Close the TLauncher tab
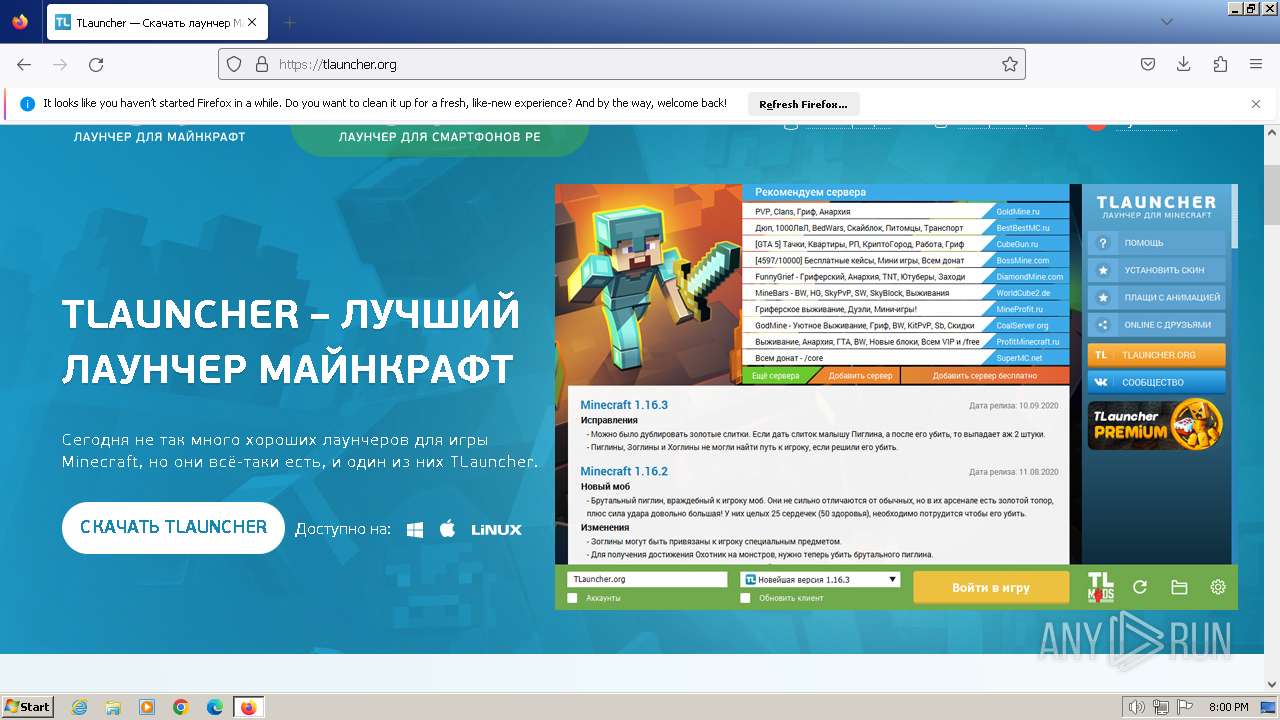Image resolution: width=1280 pixels, height=720 pixels. click(254, 22)
